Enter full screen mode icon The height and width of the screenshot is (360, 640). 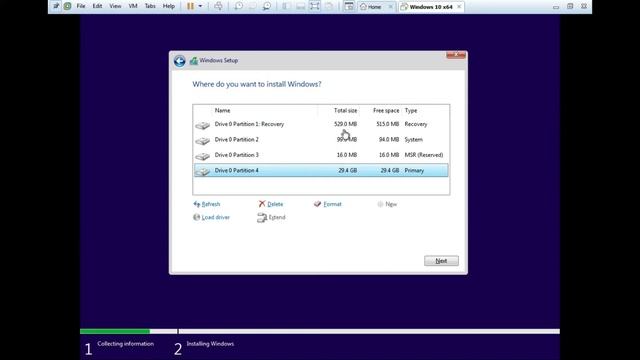coord(314,6)
